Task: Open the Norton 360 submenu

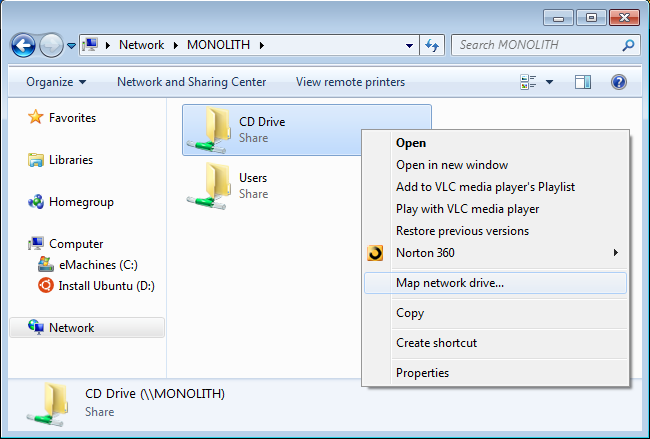Action: coord(495,253)
